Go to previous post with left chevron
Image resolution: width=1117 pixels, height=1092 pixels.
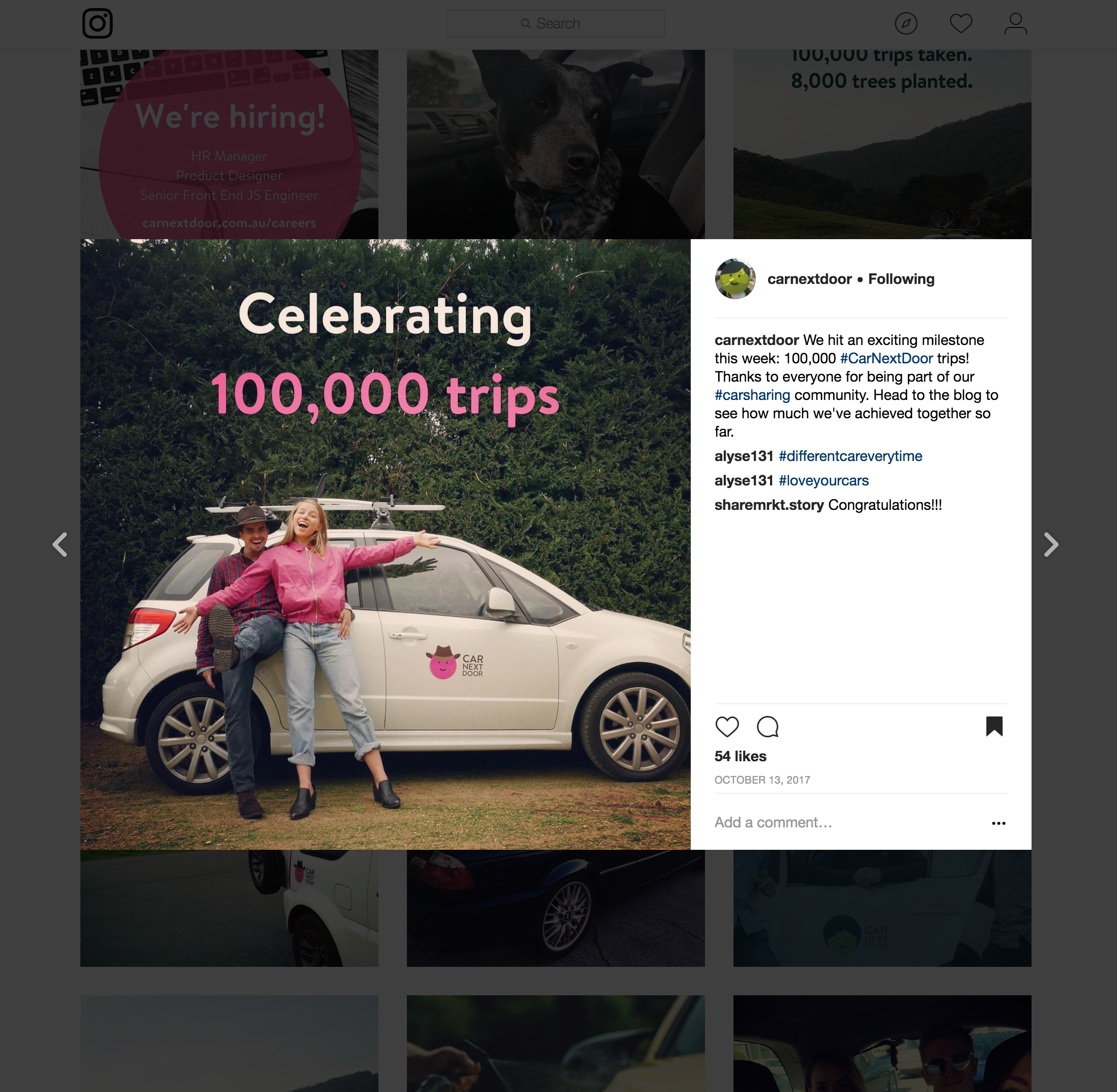[x=60, y=544]
